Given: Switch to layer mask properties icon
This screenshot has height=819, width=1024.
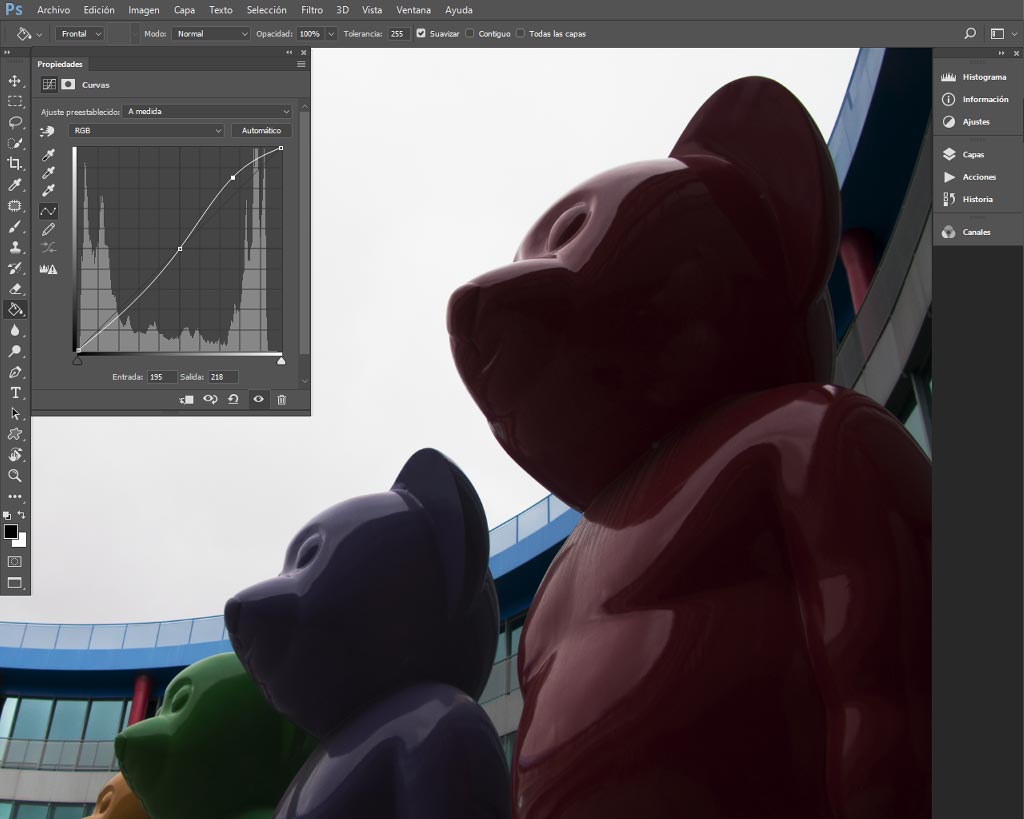Looking at the screenshot, I should point(68,84).
